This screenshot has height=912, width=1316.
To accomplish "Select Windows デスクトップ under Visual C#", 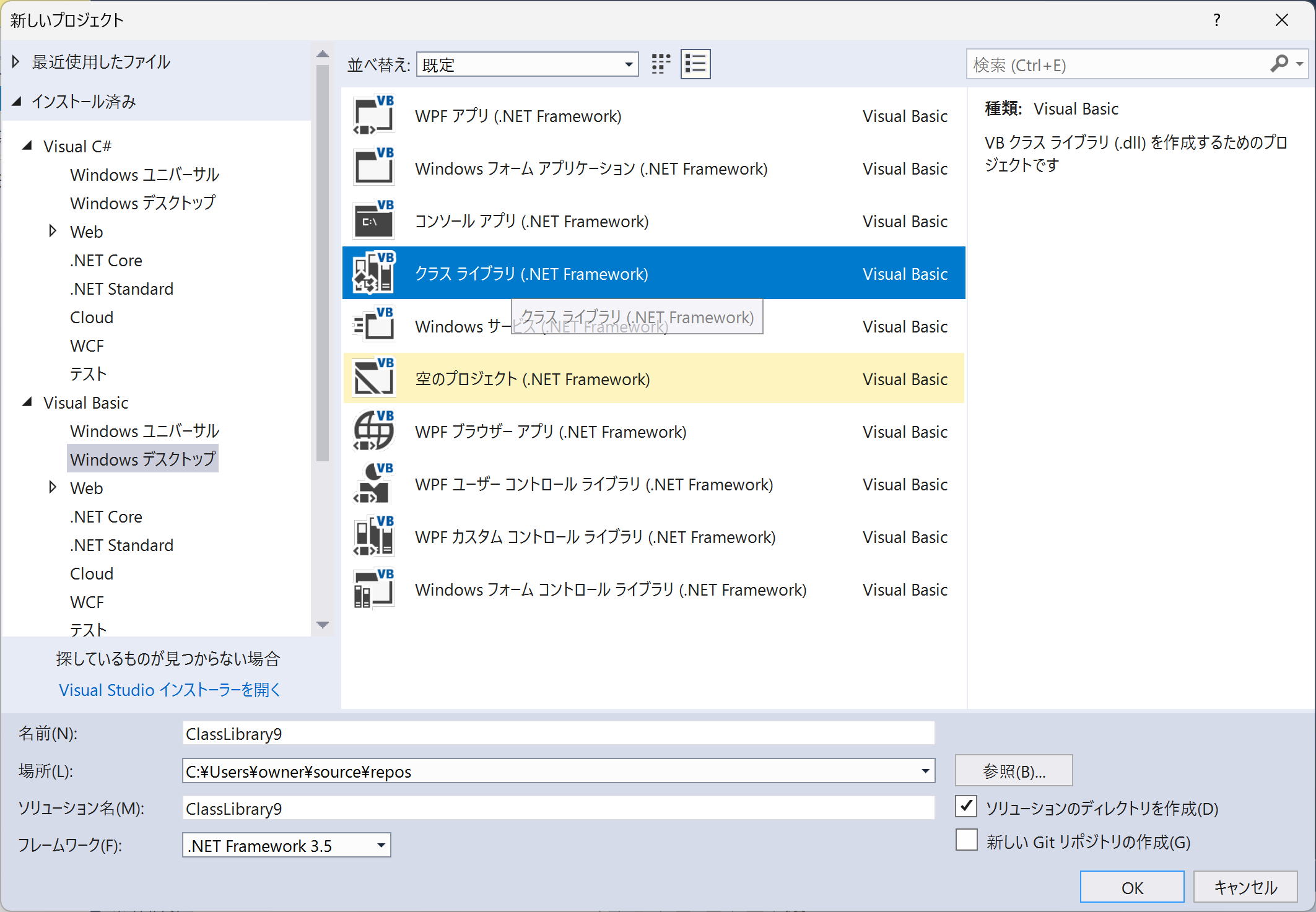I will (x=143, y=203).
